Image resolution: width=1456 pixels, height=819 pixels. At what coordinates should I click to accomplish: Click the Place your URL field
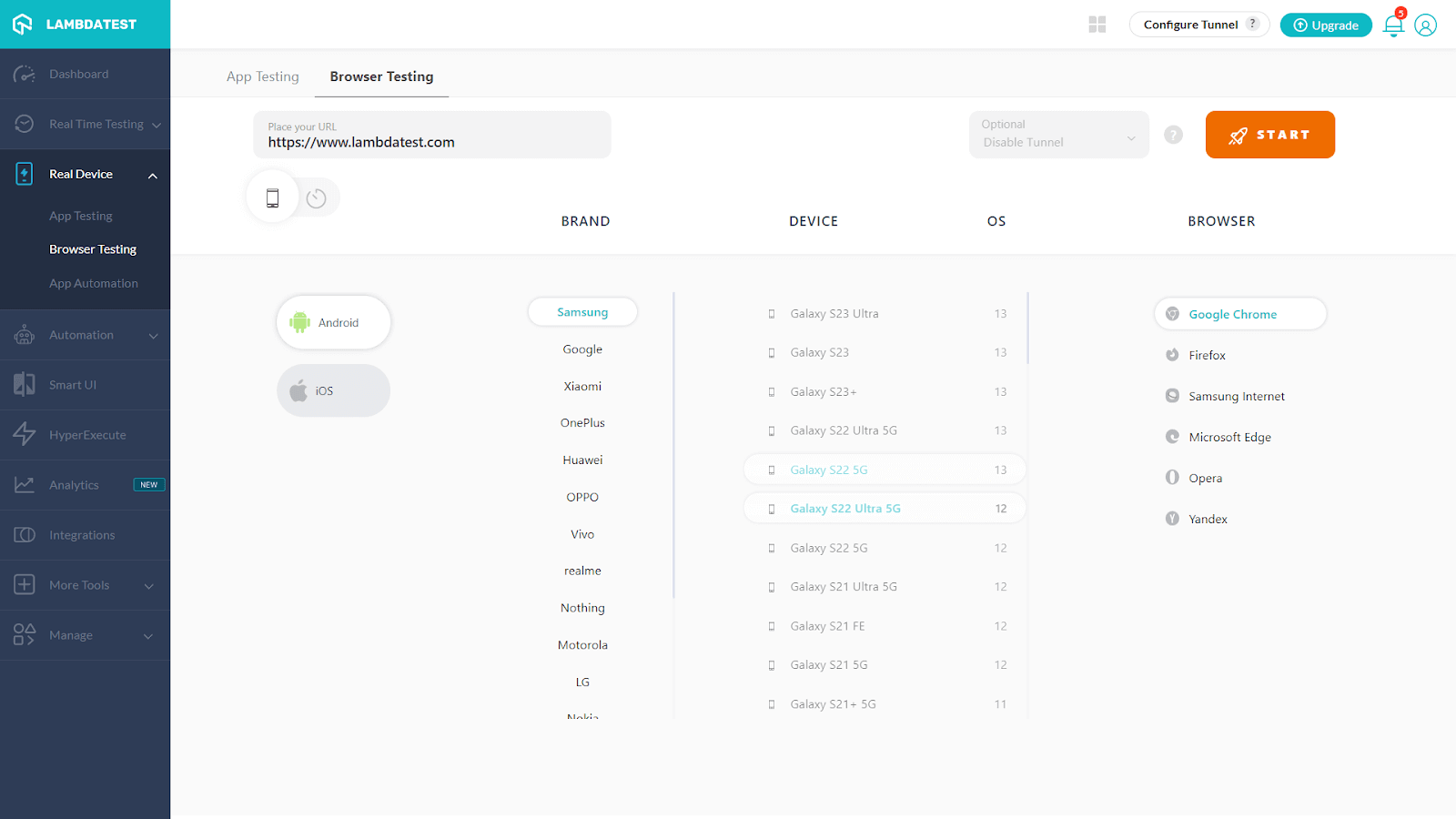coord(431,135)
